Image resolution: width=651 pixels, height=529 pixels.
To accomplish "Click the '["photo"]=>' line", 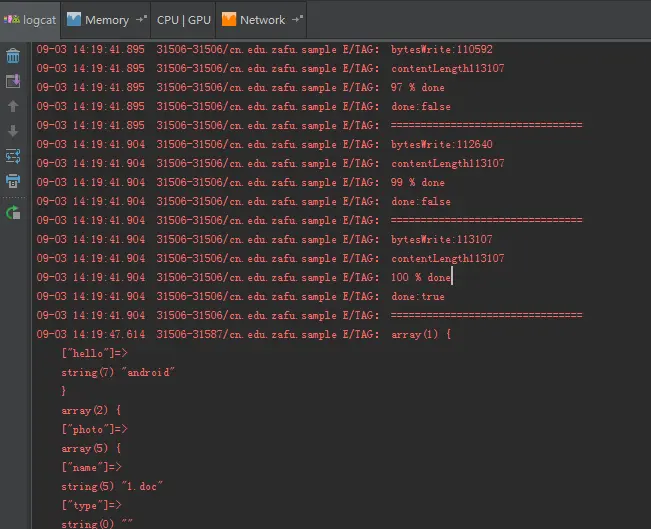I will [x=94, y=429].
